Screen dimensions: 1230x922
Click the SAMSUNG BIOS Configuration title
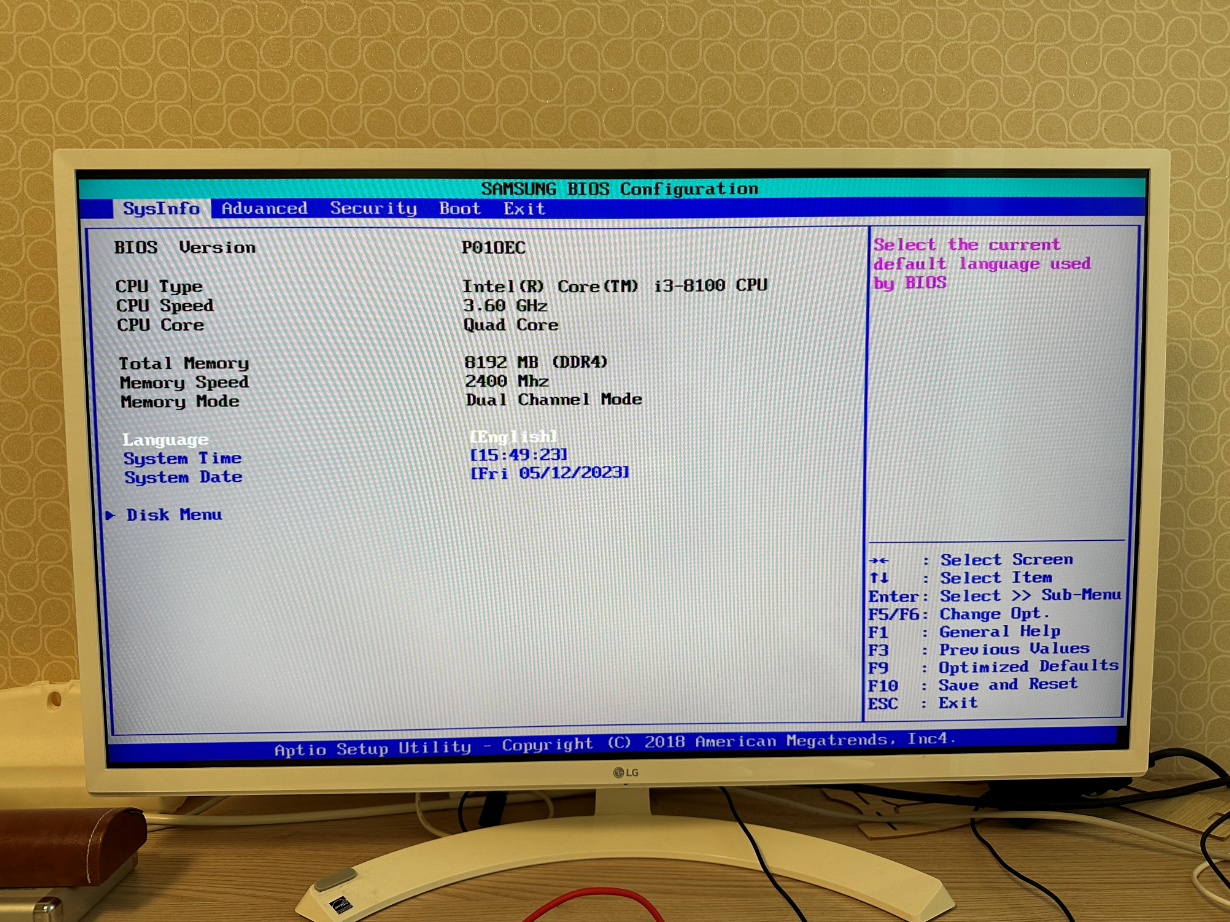tap(620, 189)
